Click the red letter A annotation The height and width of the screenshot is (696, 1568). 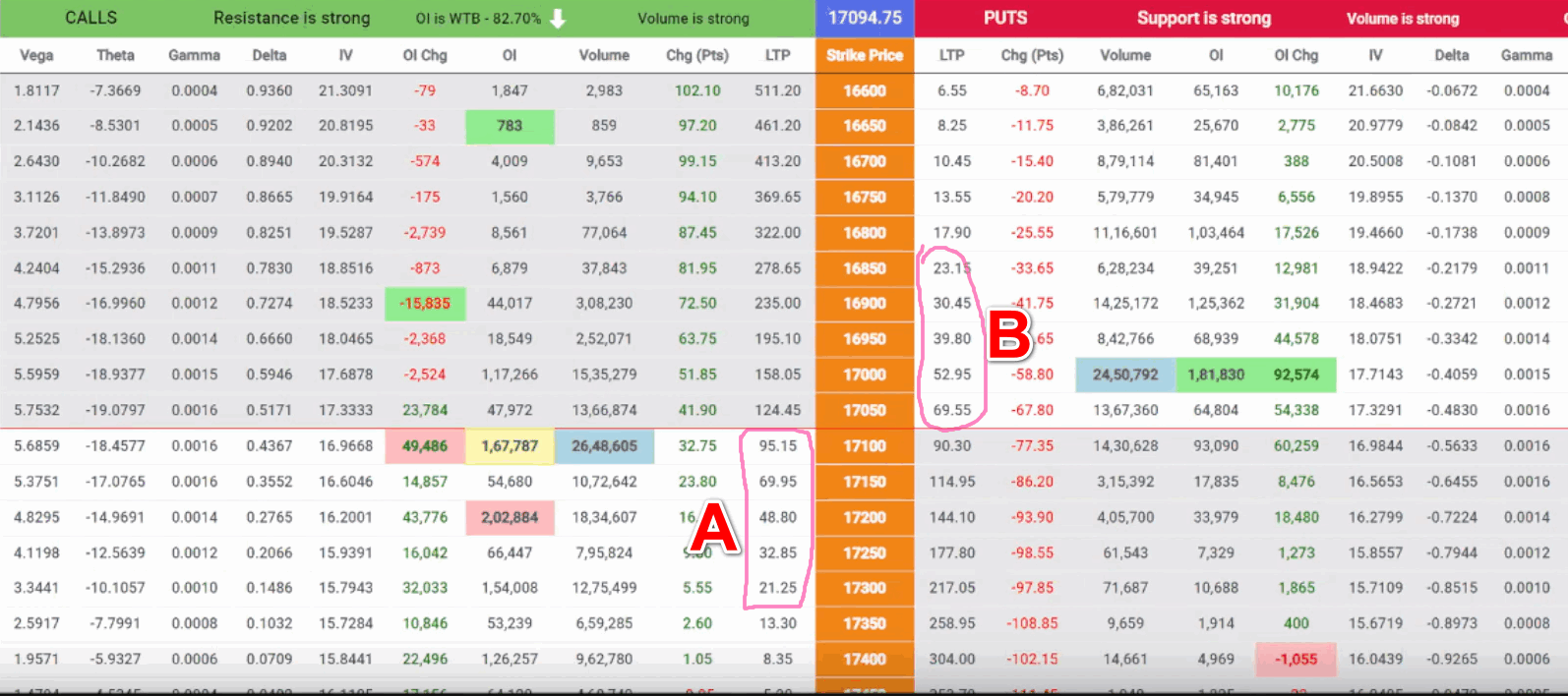tap(713, 528)
